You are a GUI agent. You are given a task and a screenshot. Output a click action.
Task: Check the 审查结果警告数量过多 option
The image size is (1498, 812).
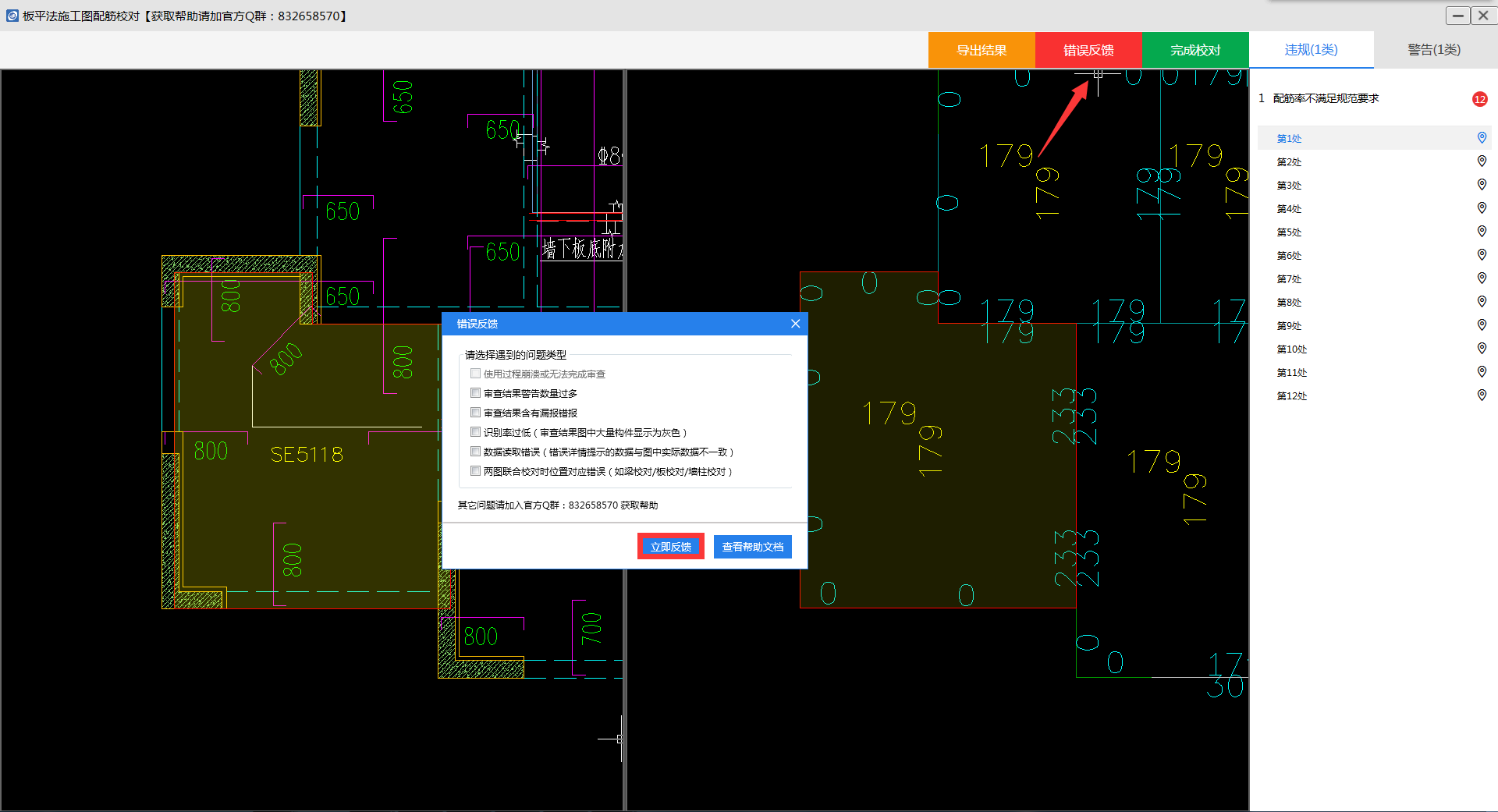[x=475, y=393]
